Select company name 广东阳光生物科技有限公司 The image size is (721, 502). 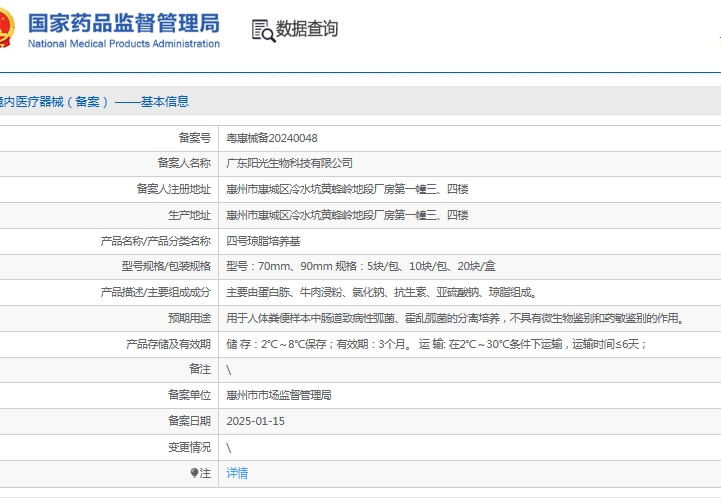pos(289,163)
